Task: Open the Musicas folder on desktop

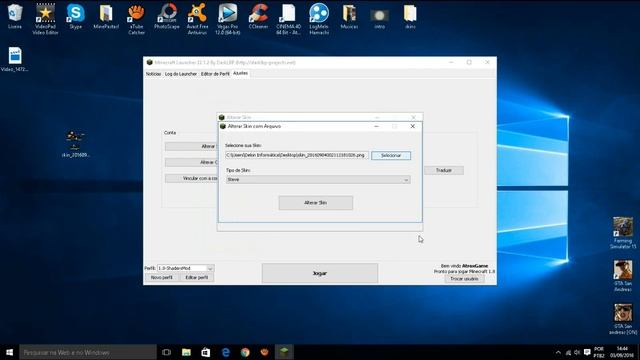Action: [x=349, y=16]
